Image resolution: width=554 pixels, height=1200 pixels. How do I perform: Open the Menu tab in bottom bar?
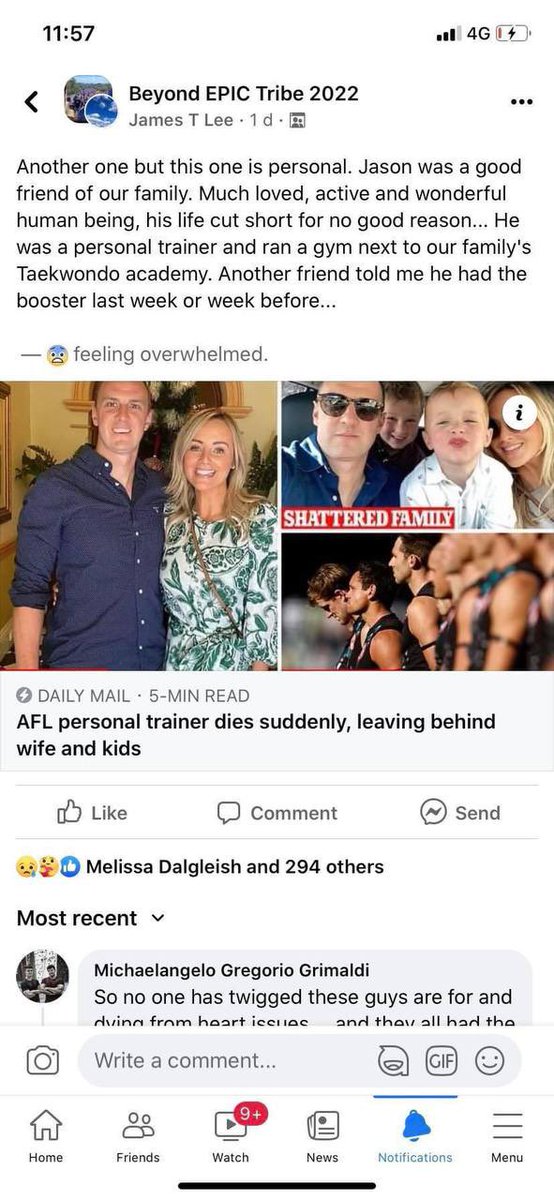(507, 1137)
